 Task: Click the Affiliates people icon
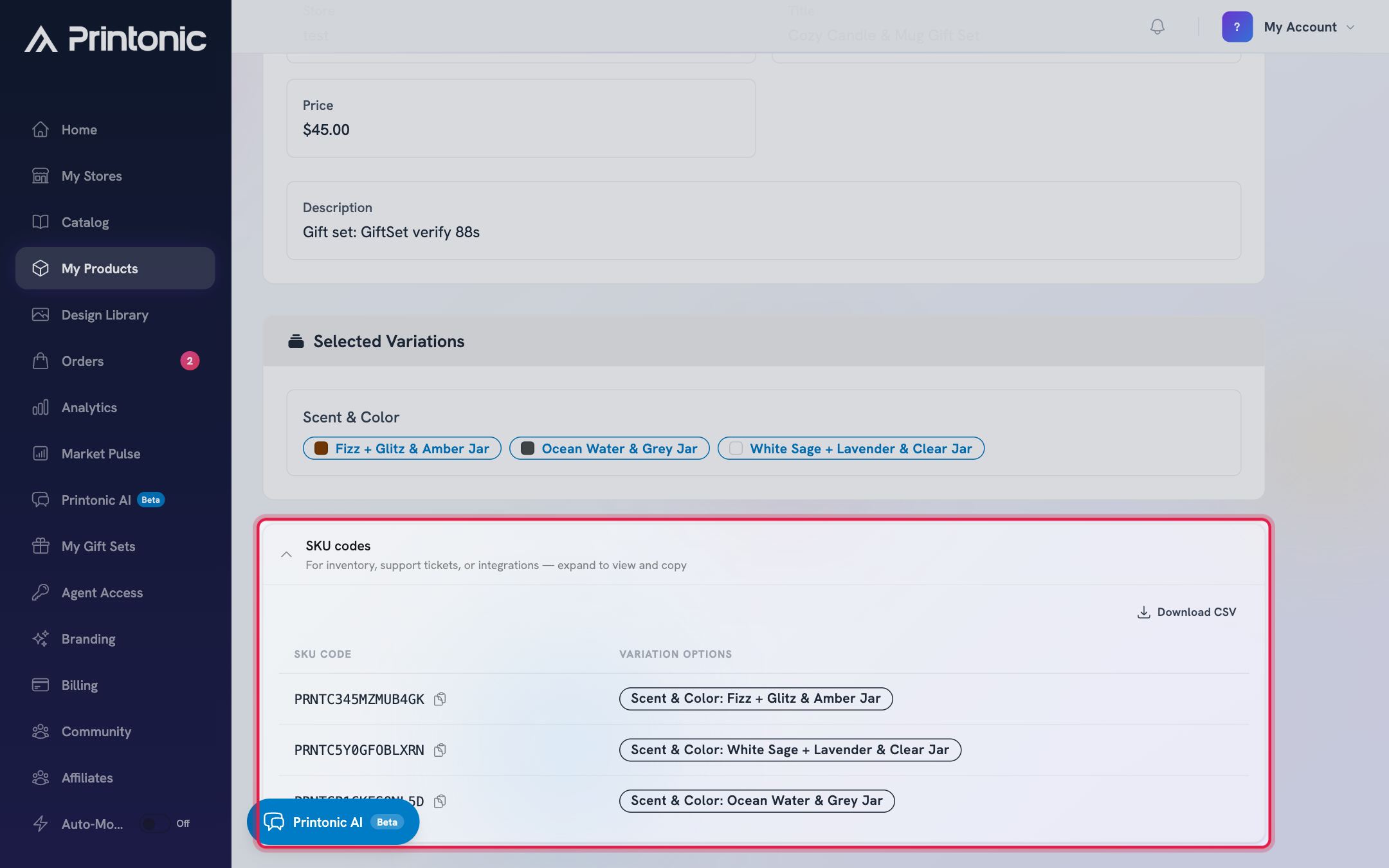click(x=41, y=777)
